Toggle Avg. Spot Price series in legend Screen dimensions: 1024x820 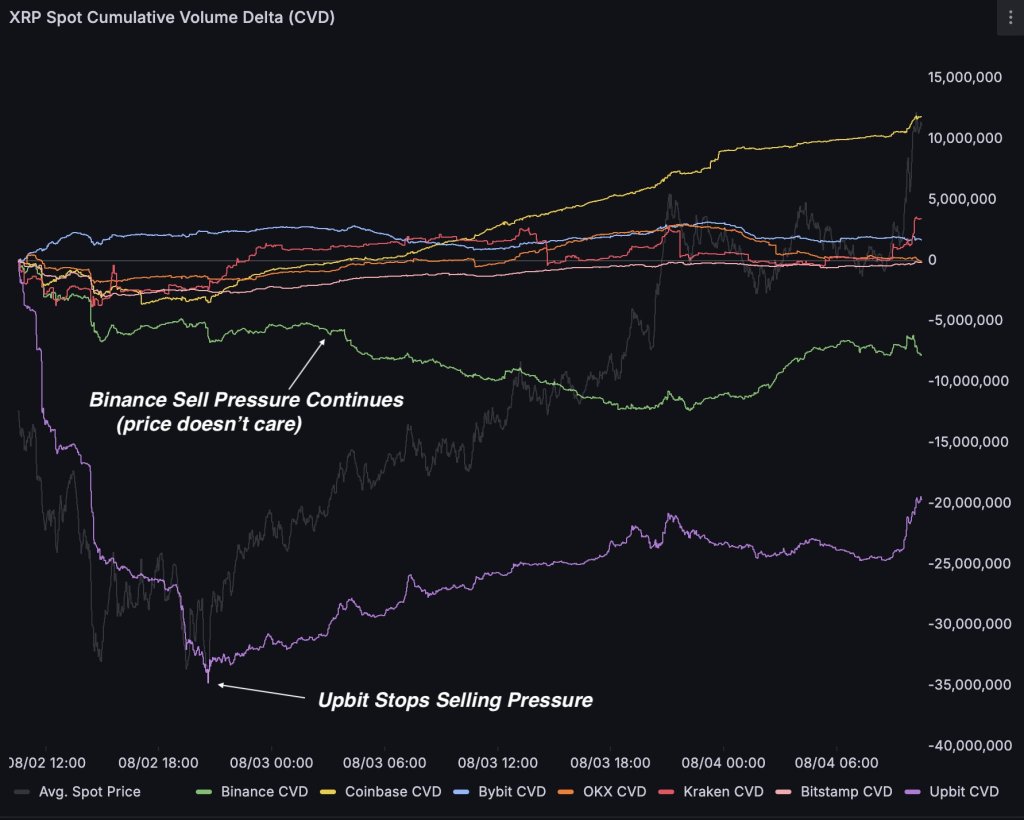tap(90, 792)
